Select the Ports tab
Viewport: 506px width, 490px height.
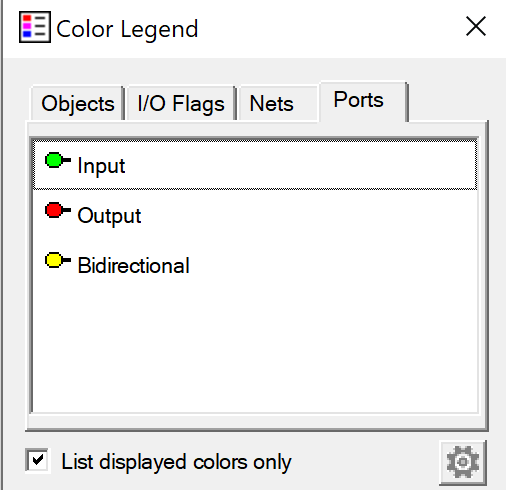pyautogui.click(x=363, y=101)
